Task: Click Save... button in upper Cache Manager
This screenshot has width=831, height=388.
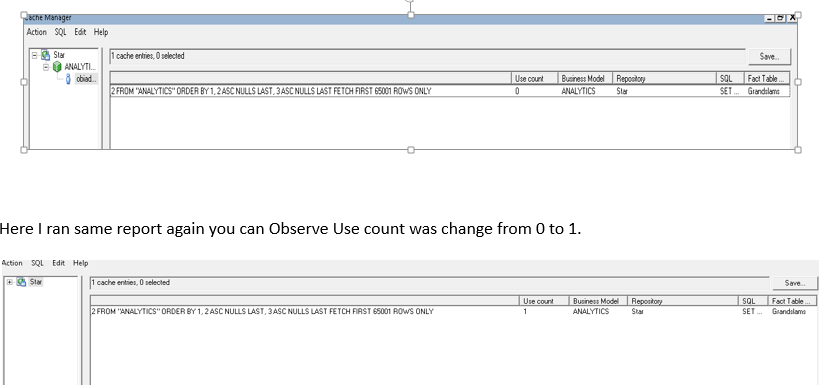Action: tap(769, 56)
